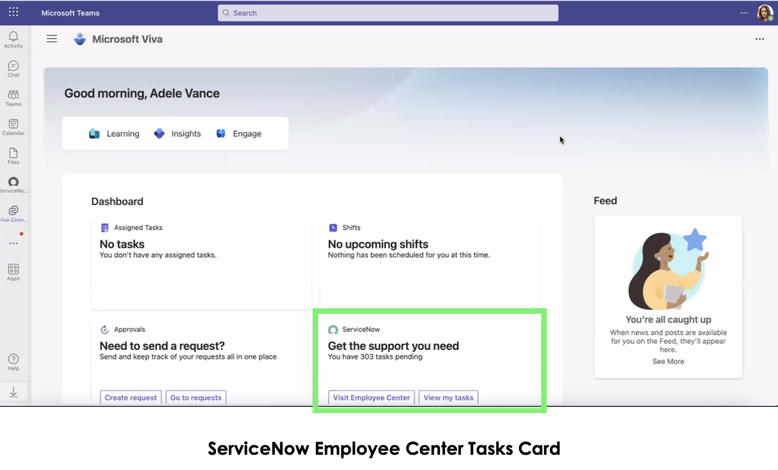Click the View my tasks button

pos(449,398)
